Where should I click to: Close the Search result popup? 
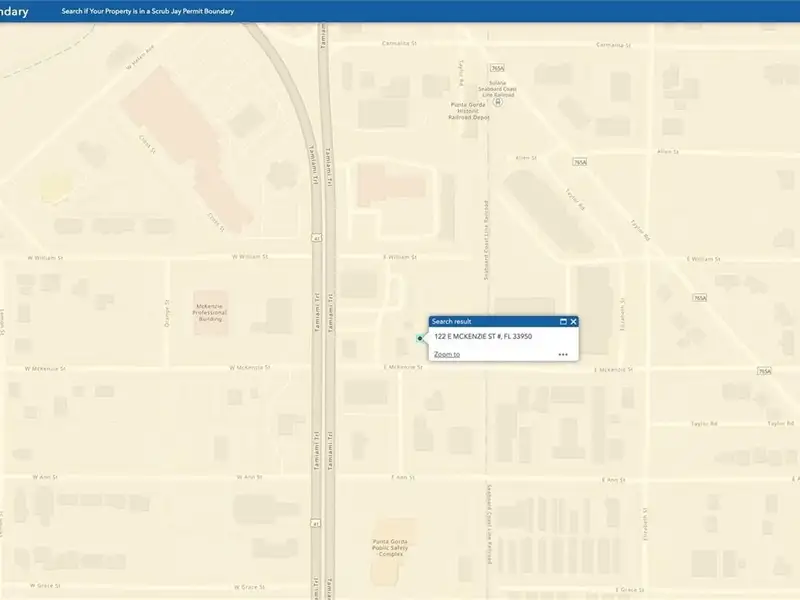click(573, 322)
